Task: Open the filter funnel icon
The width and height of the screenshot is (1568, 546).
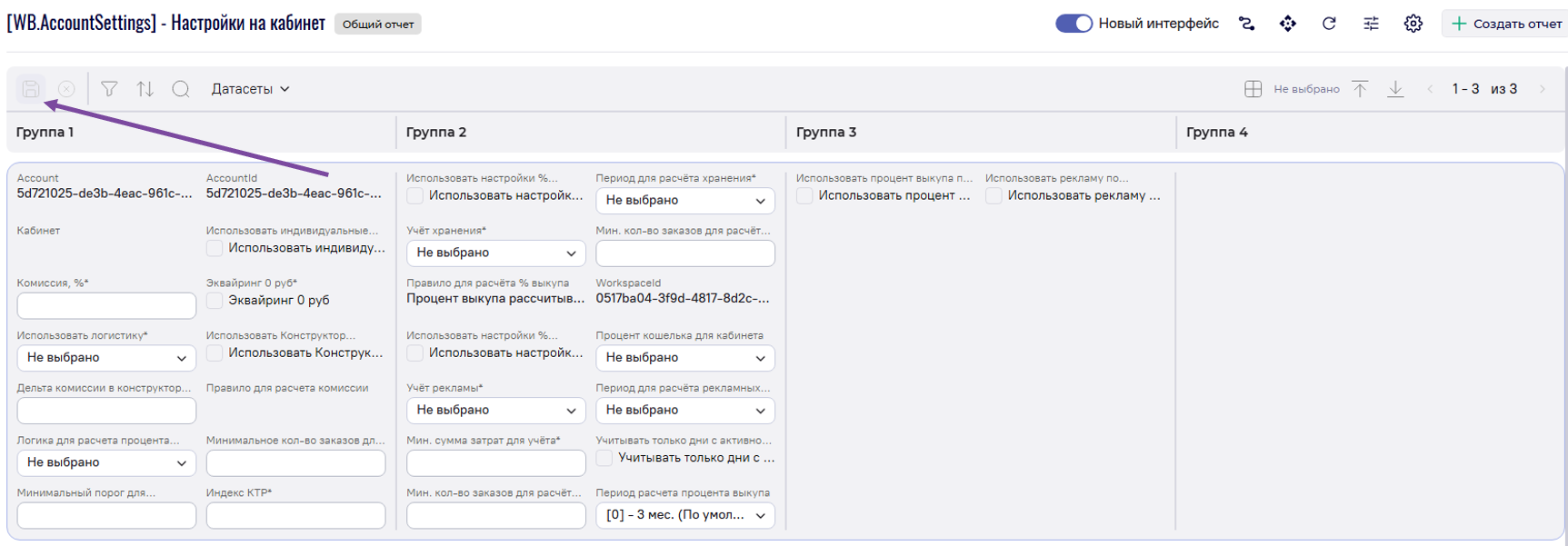Action: click(109, 89)
